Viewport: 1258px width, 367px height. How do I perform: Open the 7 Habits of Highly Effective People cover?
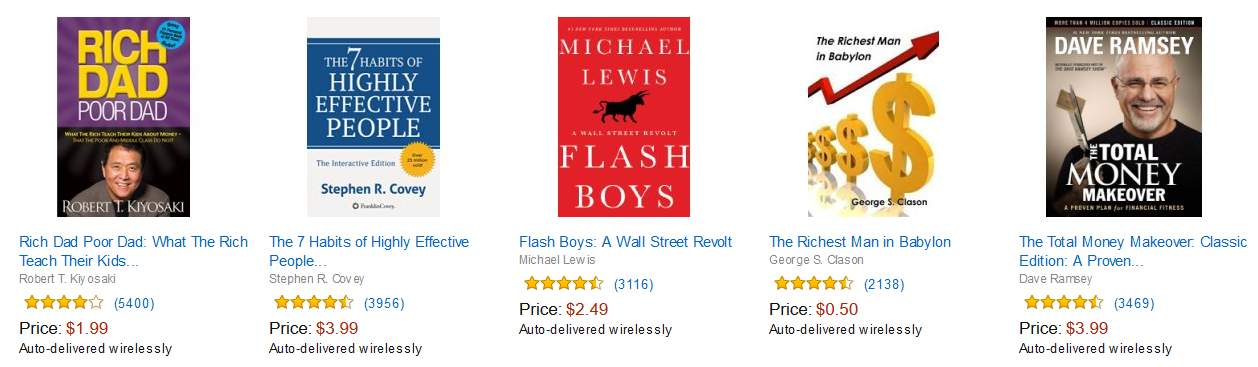(x=373, y=117)
